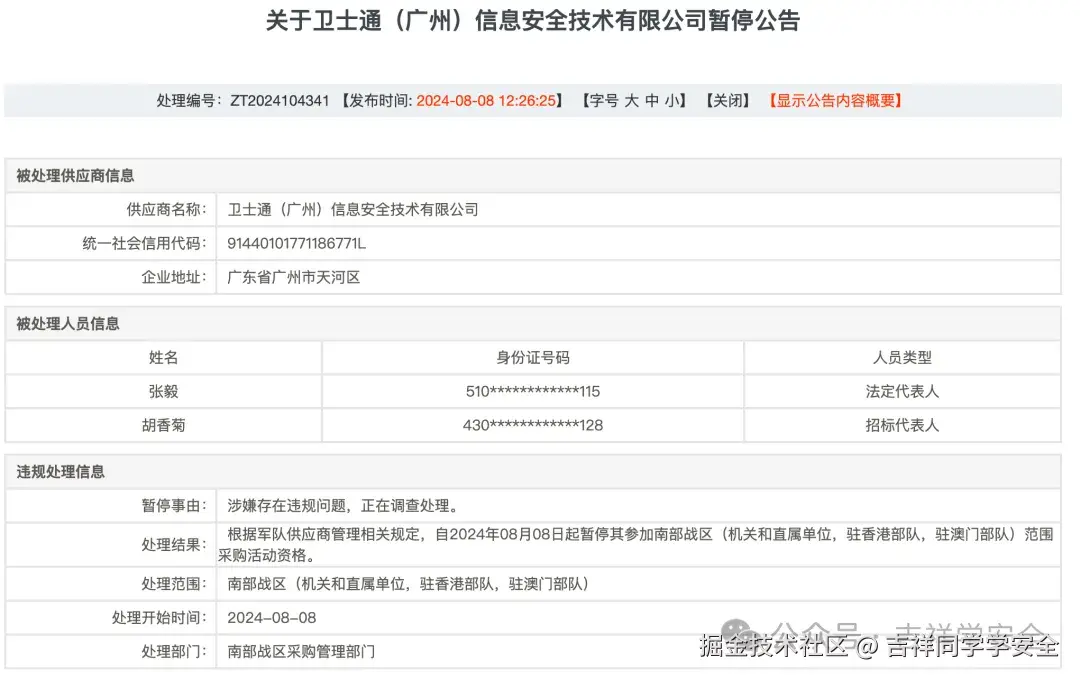Click publish time 2024-08-08 12:26:25
Viewport: 1080px width, 680px height.
pyautogui.click(x=489, y=100)
